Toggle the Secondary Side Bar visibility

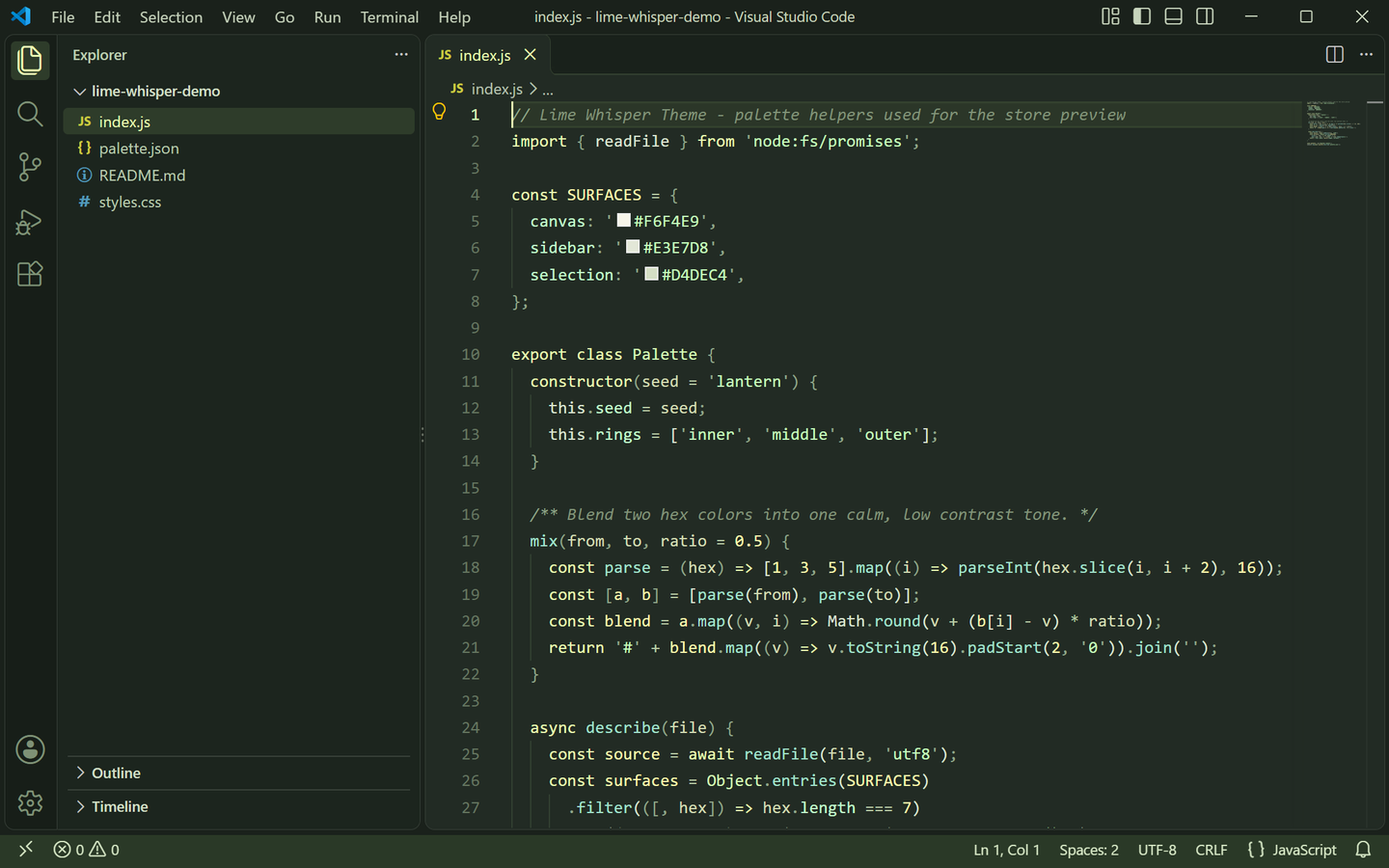pos(1205,16)
